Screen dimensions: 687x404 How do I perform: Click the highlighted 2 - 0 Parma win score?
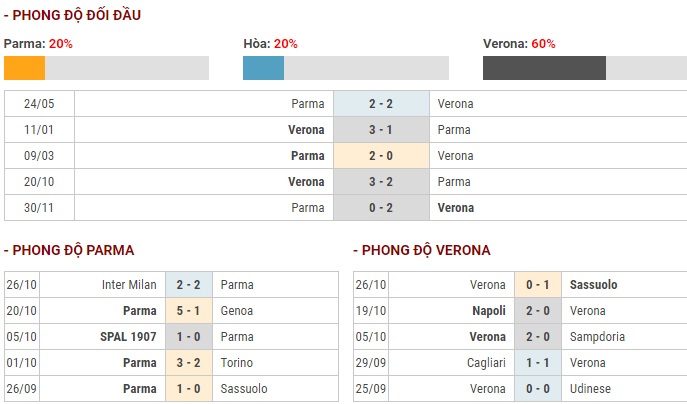[x=381, y=156]
